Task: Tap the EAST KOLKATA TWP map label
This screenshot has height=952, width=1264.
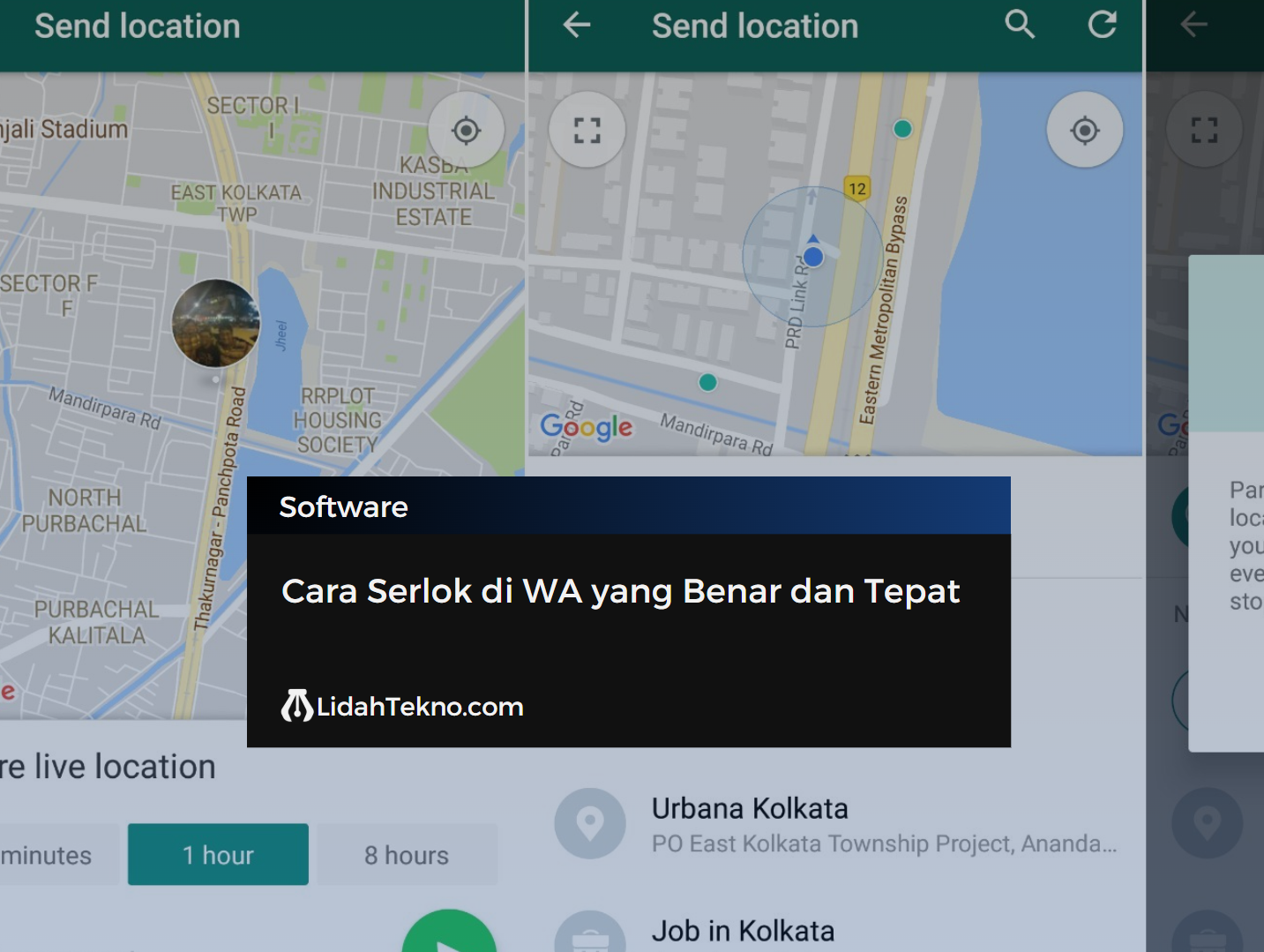Action: 236,203
